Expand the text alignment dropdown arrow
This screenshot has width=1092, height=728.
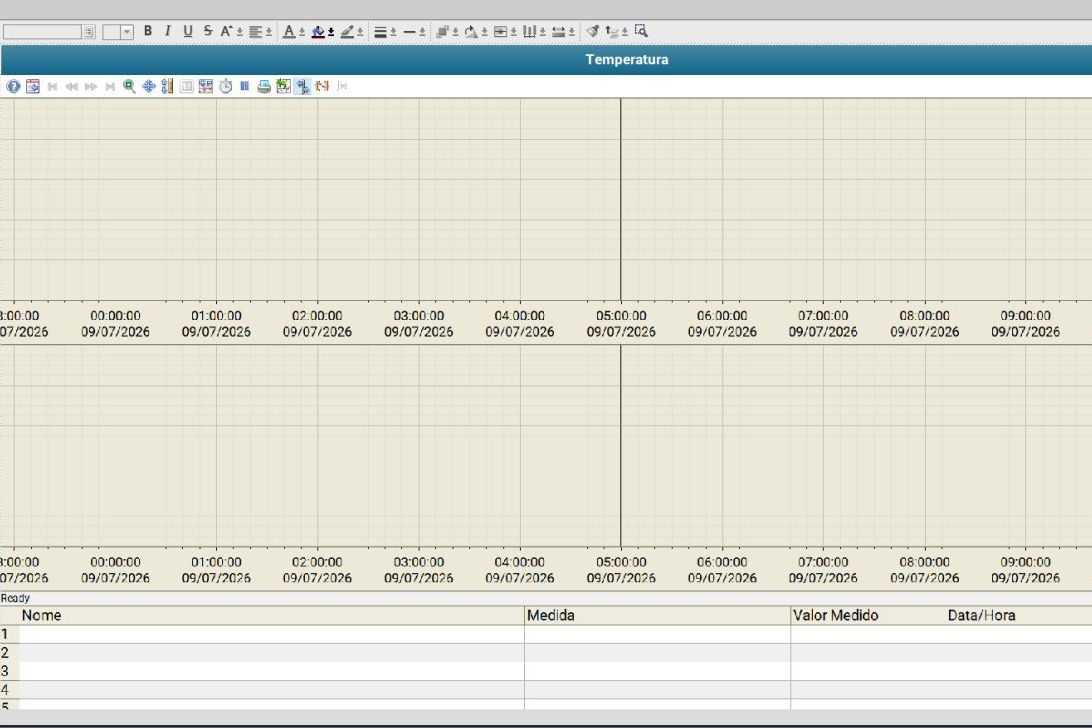pos(269,32)
